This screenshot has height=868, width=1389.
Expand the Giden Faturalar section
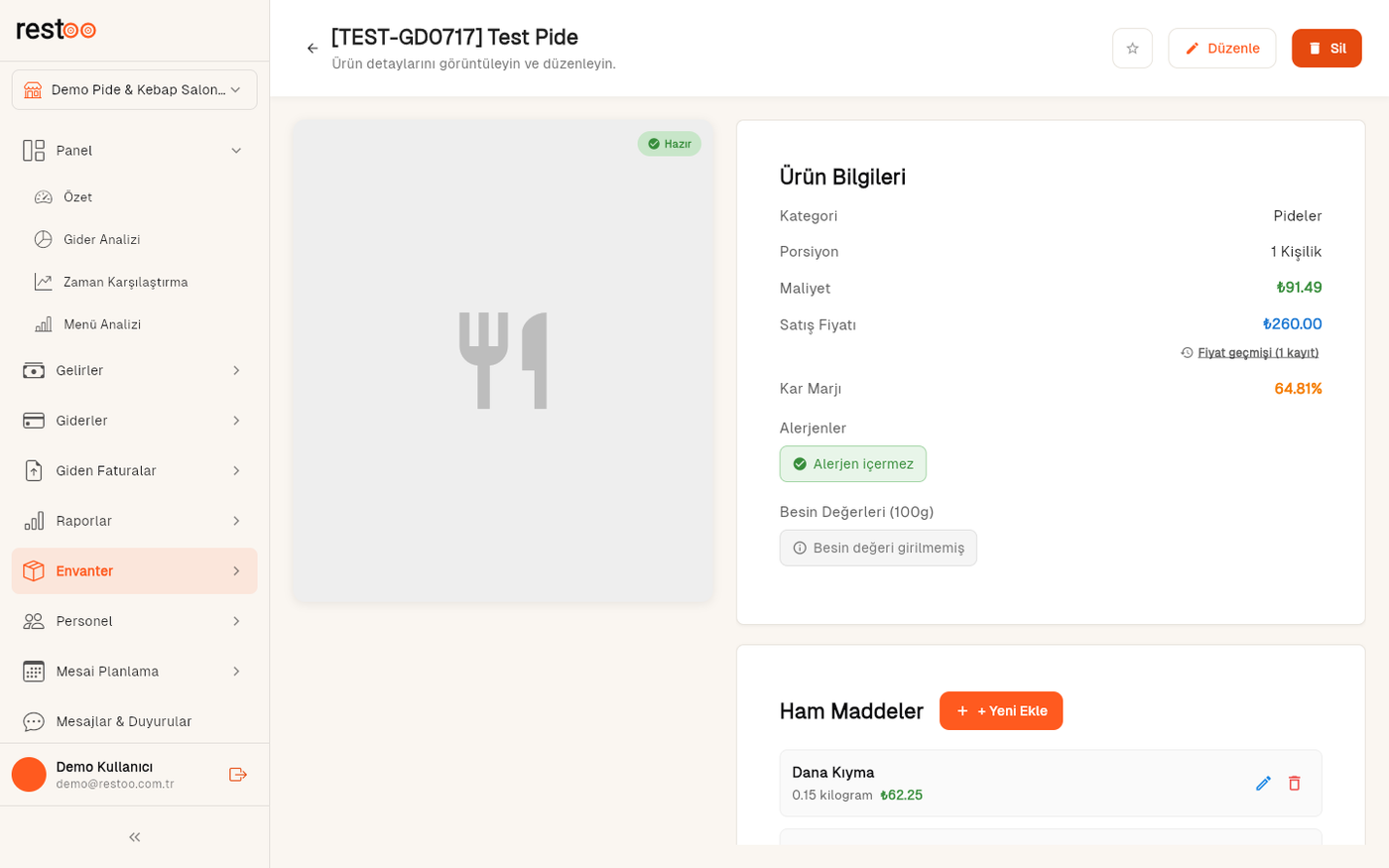(x=135, y=470)
